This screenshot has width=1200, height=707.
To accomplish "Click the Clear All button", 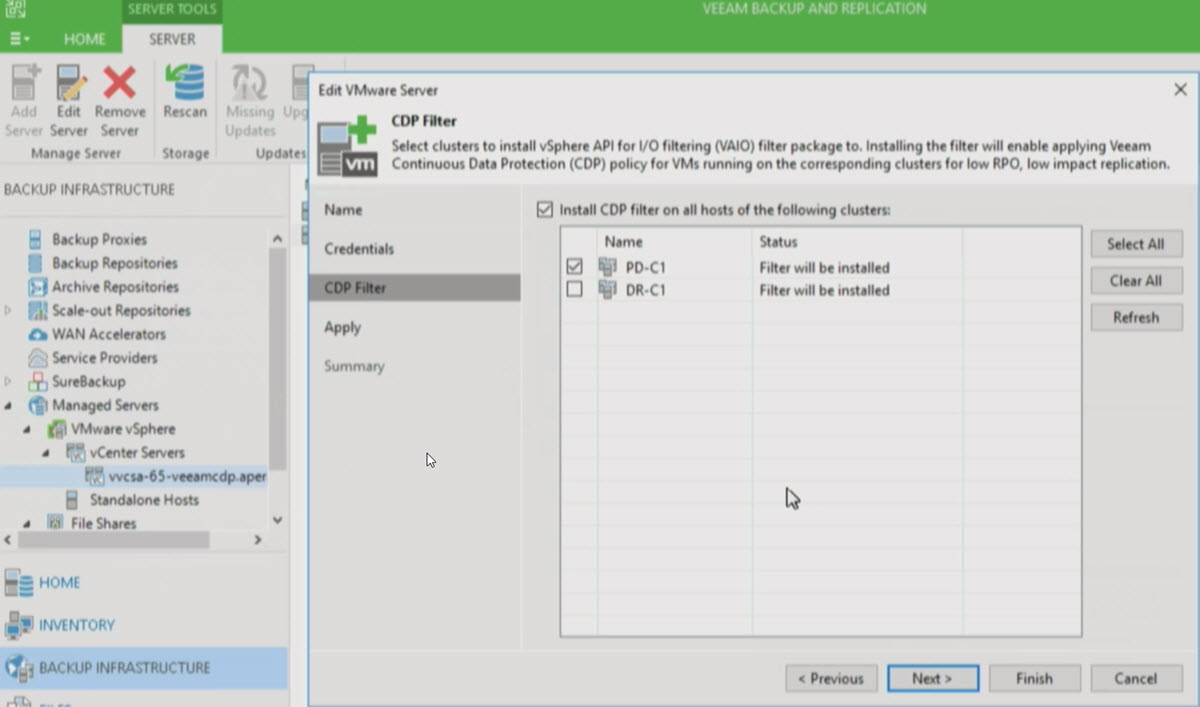I will [x=1136, y=281].
